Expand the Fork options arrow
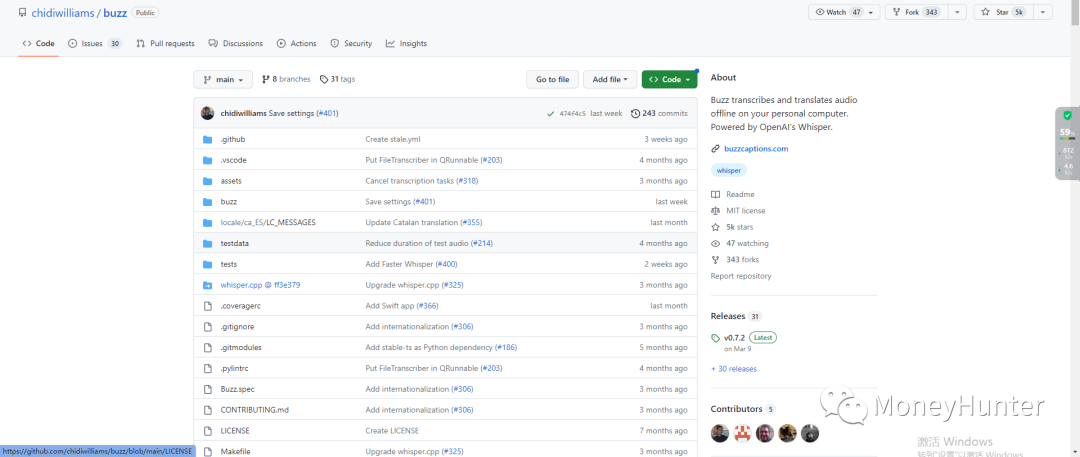 957,12
